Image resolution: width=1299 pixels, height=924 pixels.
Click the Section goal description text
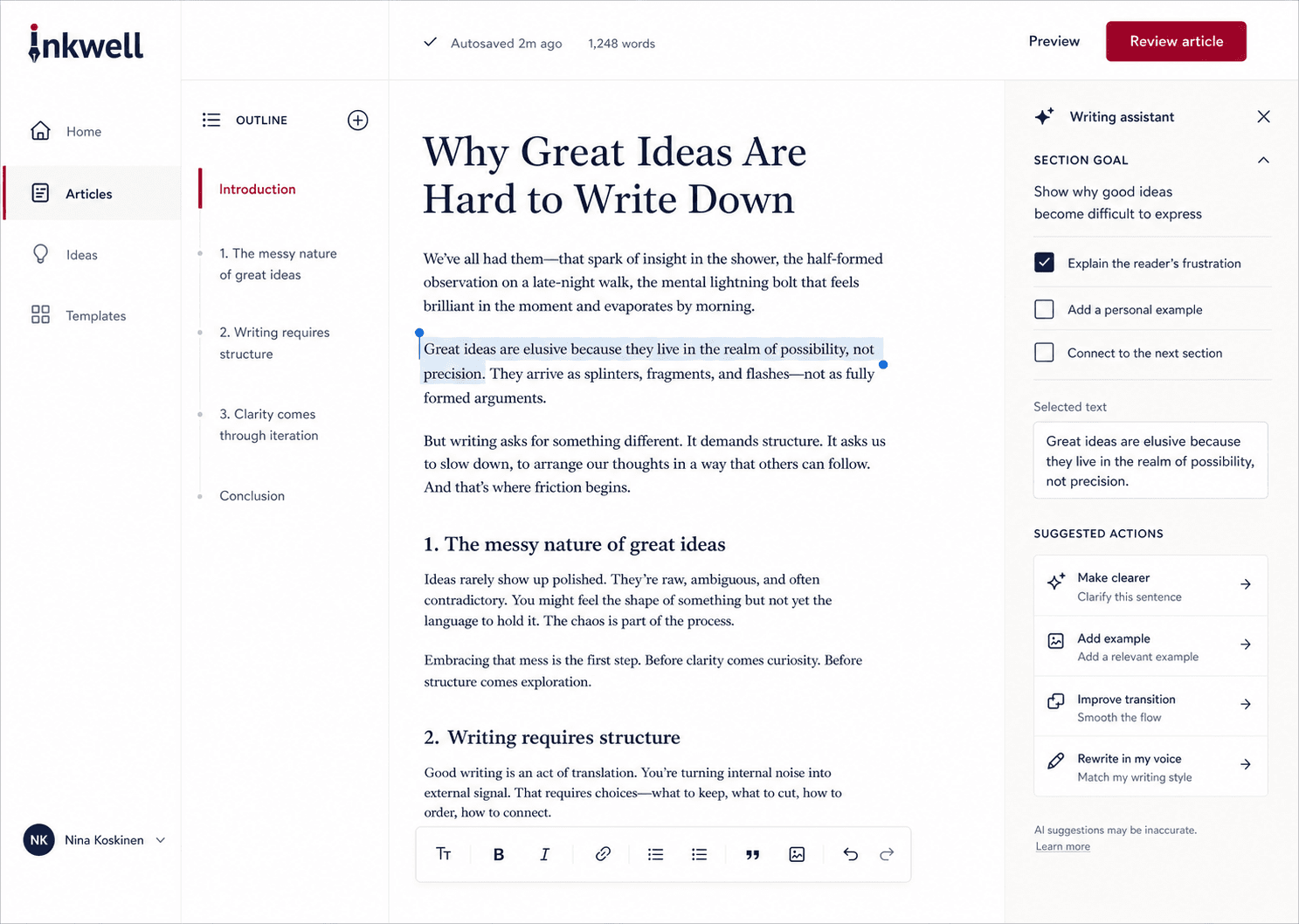click(1117, 203)
